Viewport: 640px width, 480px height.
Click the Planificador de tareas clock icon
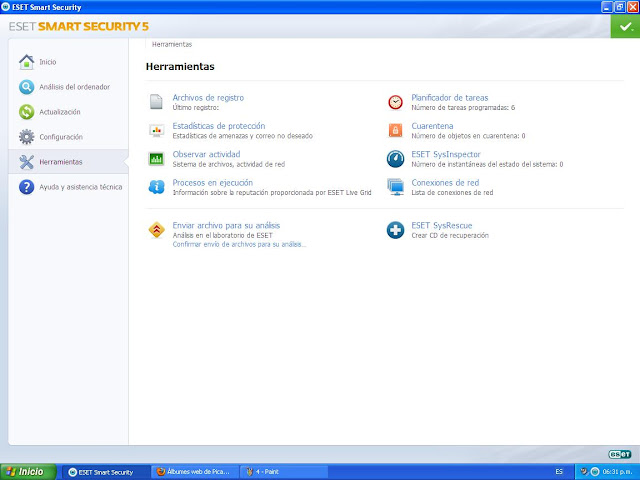click(x=395, y=102)
